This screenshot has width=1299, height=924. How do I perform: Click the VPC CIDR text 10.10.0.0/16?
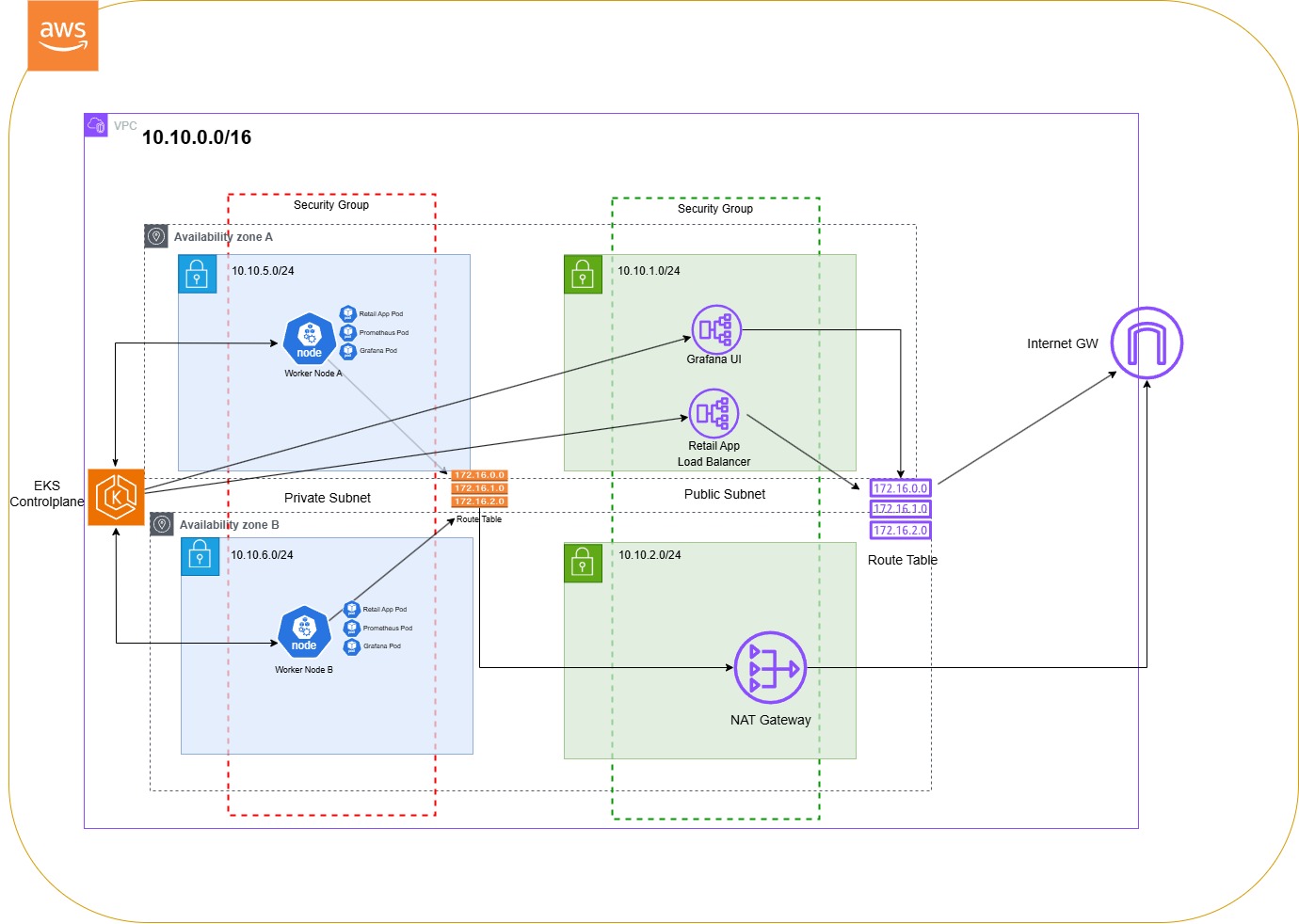pyautogui.click(x=197, y=137)
